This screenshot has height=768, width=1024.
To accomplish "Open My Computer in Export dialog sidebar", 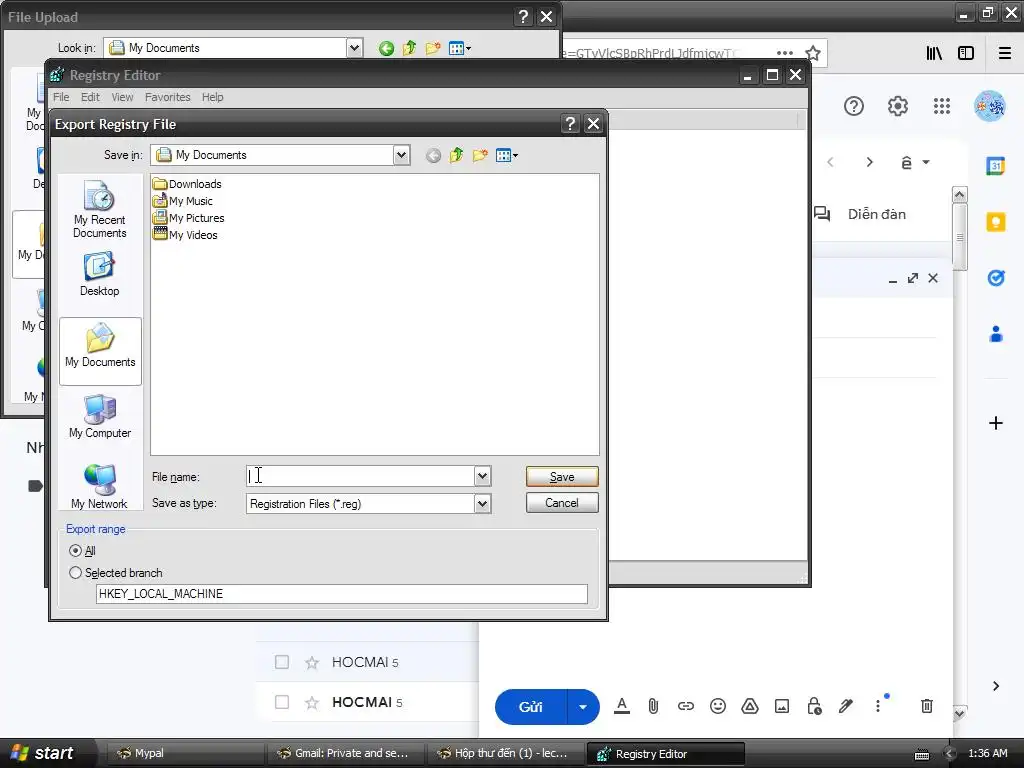I will pyautogui.click(x=100, y=416).
